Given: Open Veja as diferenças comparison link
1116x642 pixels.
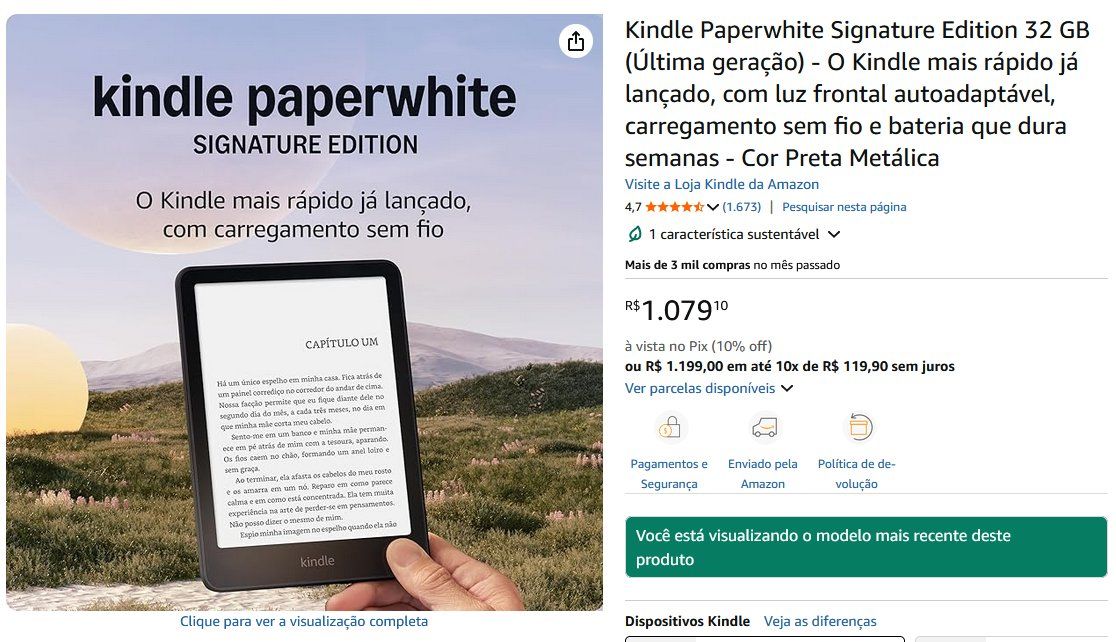Looking at the screenshot, I should point(820,621).
